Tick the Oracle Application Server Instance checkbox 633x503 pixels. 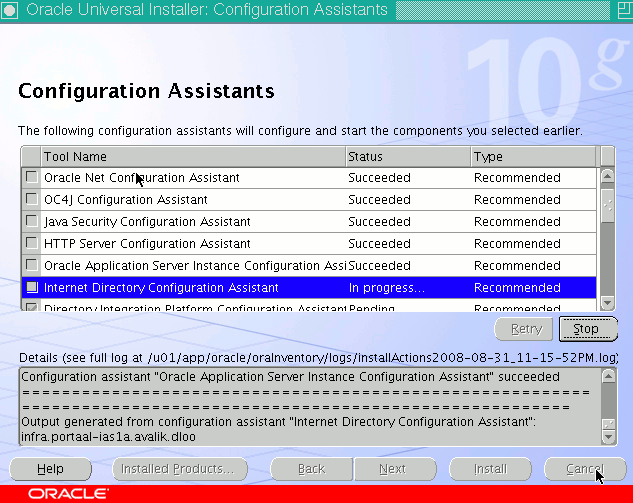click(x=31, y=265)
